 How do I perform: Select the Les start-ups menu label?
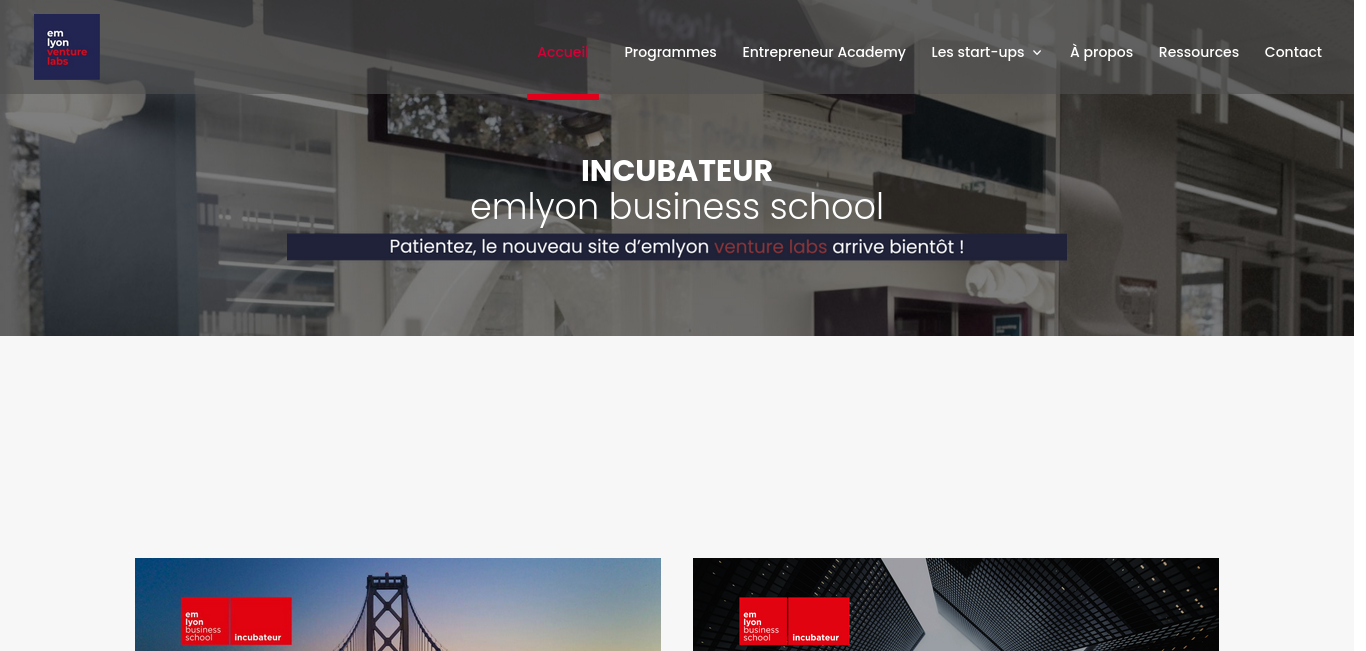click(978, 52)
